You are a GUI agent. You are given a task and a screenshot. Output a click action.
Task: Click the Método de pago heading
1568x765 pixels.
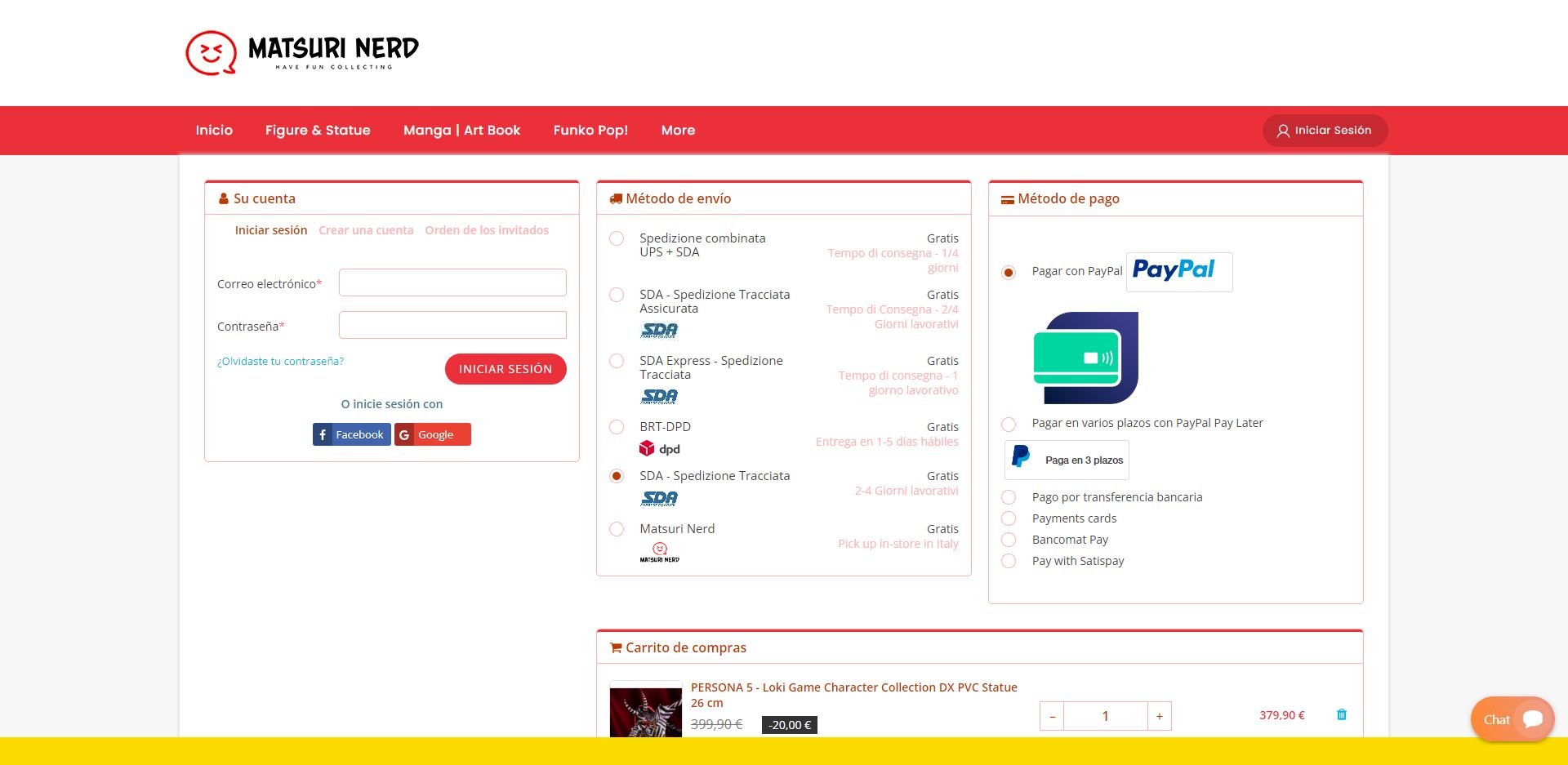[x=1068, y=198]
